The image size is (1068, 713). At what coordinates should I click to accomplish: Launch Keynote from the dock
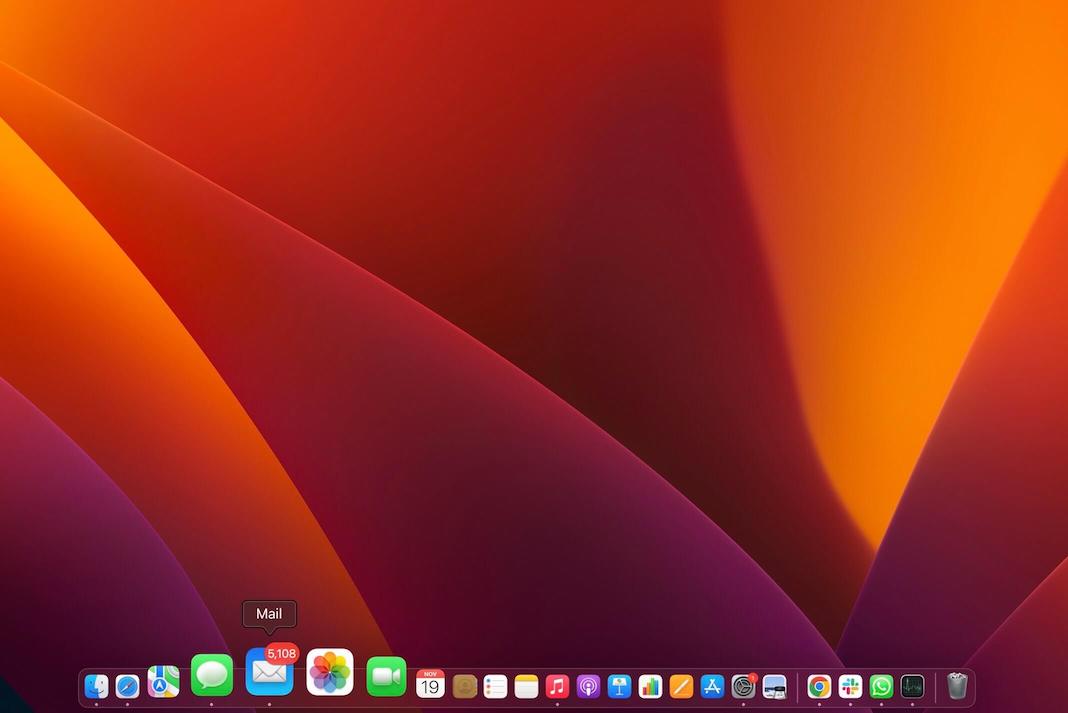tap(619, 686)
